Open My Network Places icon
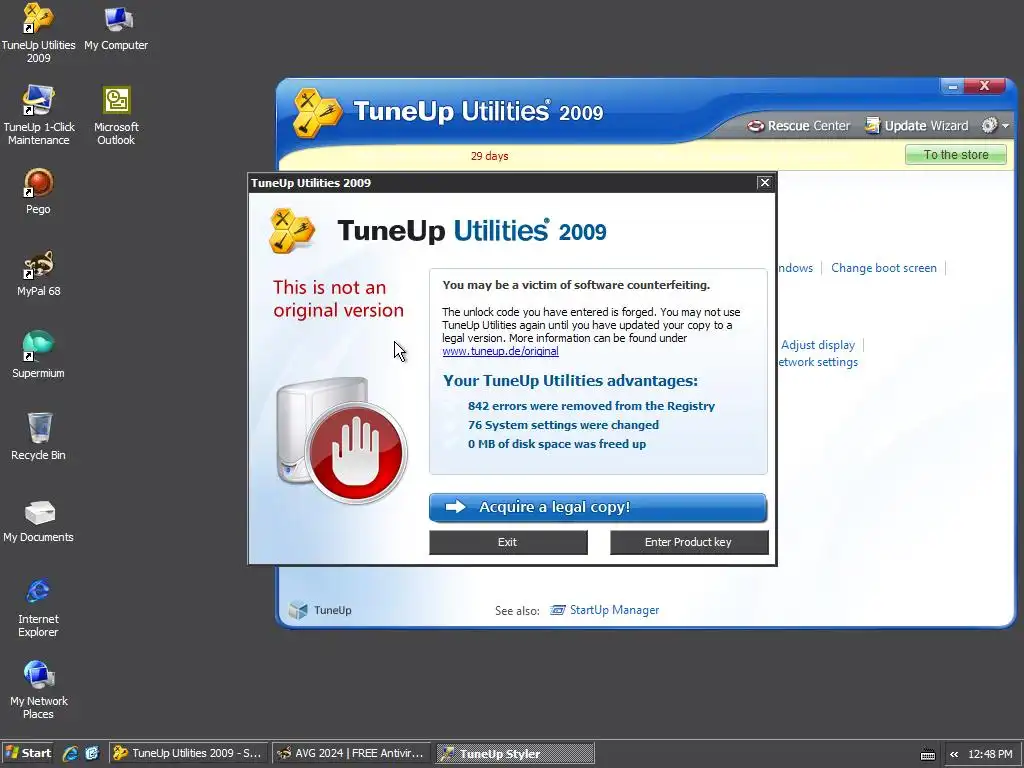The height and width of the screenshot is (768, 1024). (x=39, y=689)
